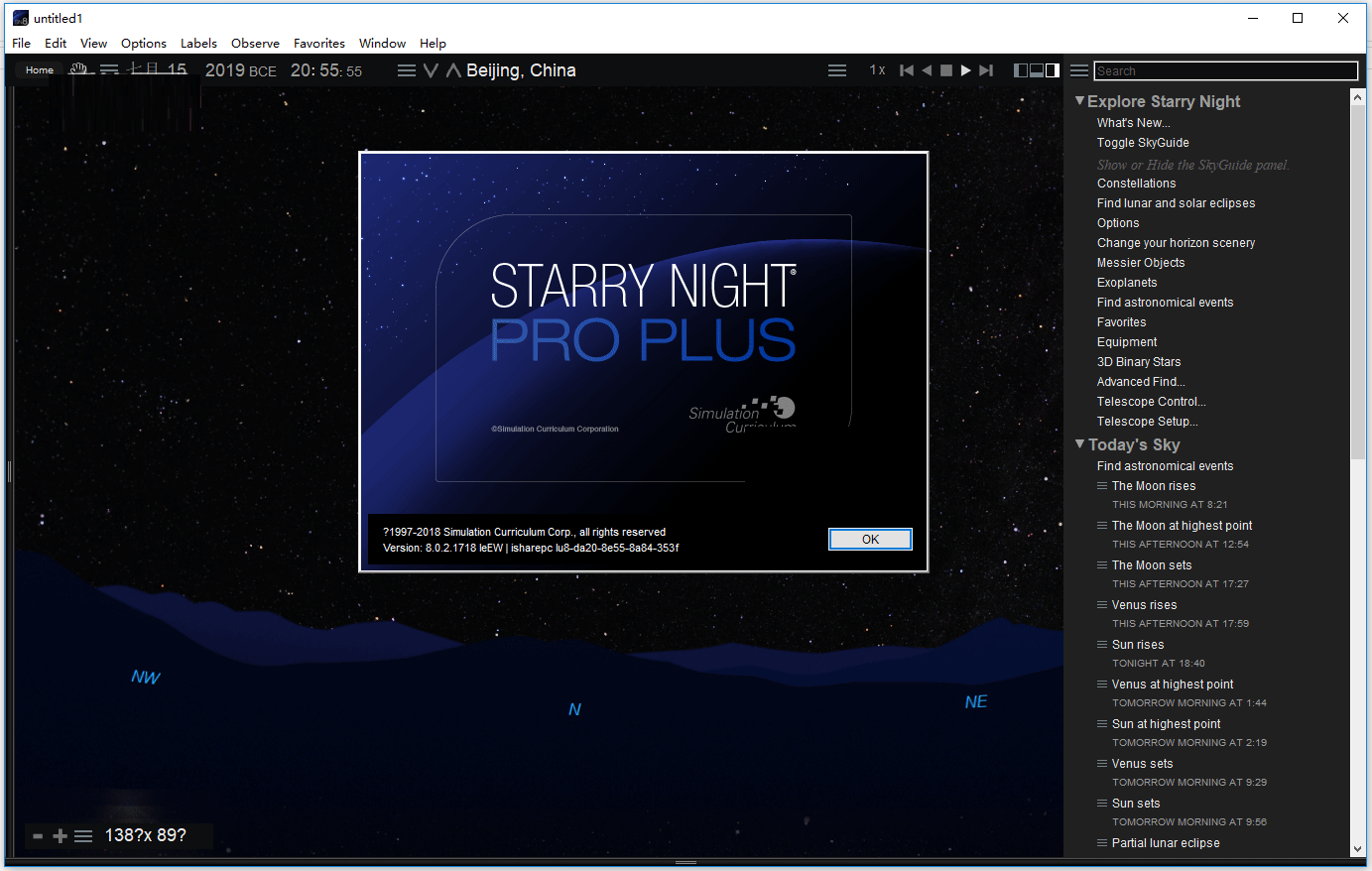Open the Exoplanets link
The height and width of the screenshot is (871, 1372).
click(1127, 283)
